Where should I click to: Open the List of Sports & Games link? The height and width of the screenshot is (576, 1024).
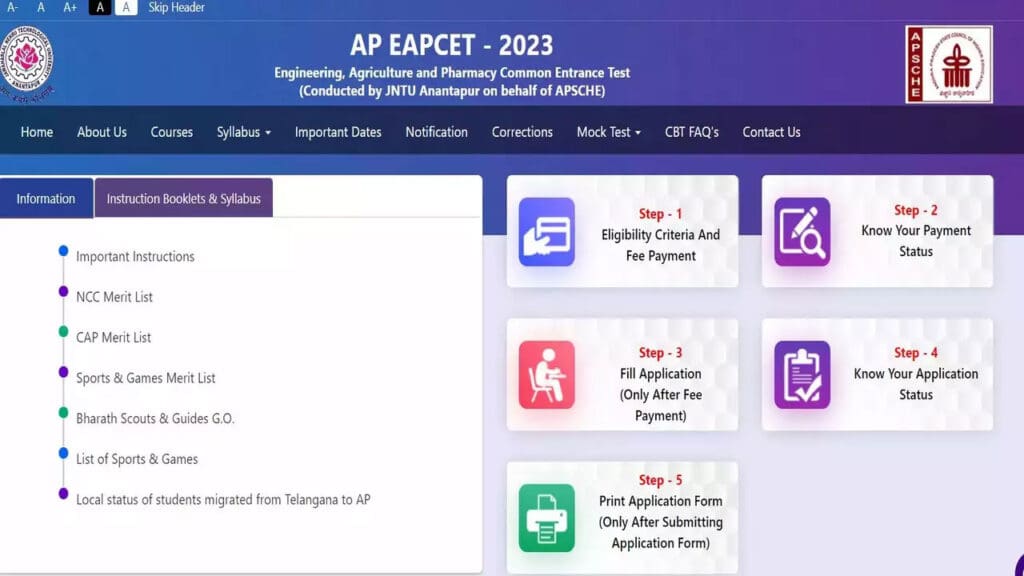(137, 459)
